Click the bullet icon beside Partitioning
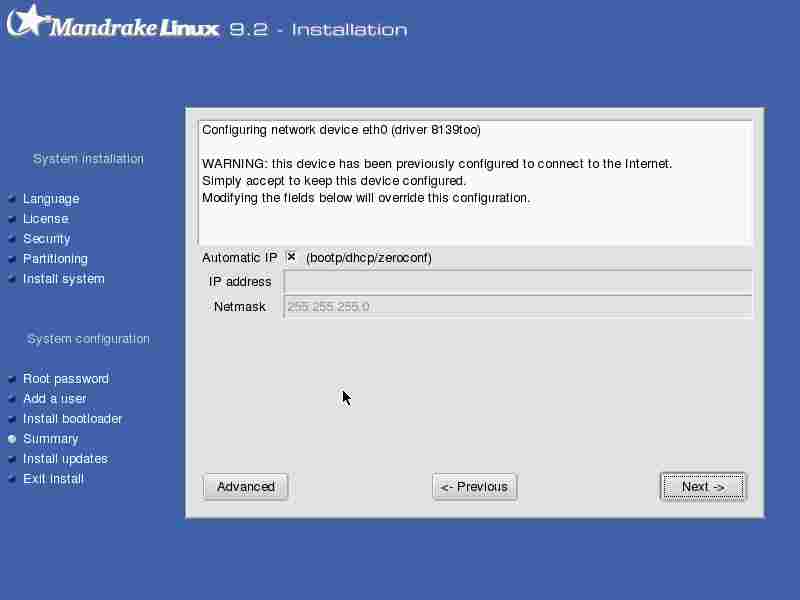The width and height of the screenshot is (800, 600). click(x=12, y=259)
